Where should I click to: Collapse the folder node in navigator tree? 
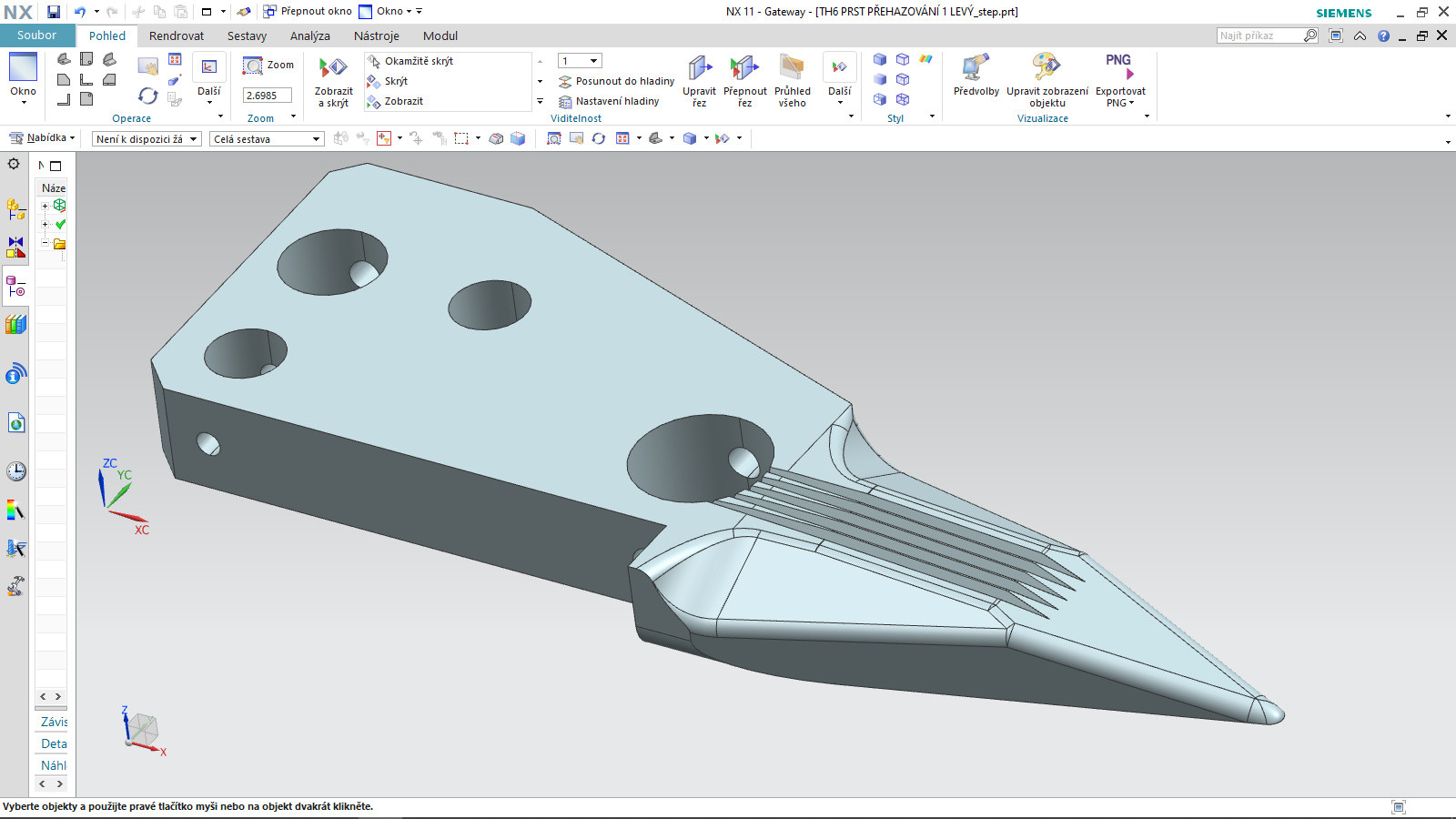[x=45, y=243]
